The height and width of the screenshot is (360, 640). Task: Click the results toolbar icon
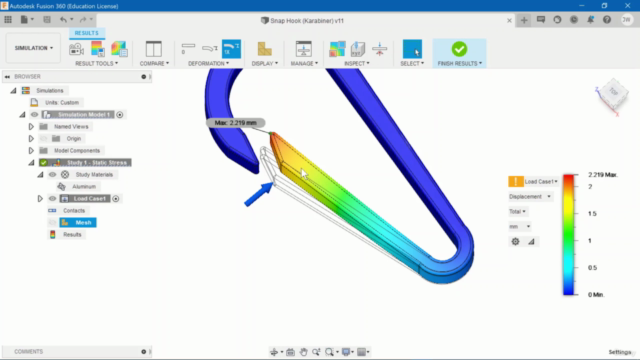click(119, 49)
